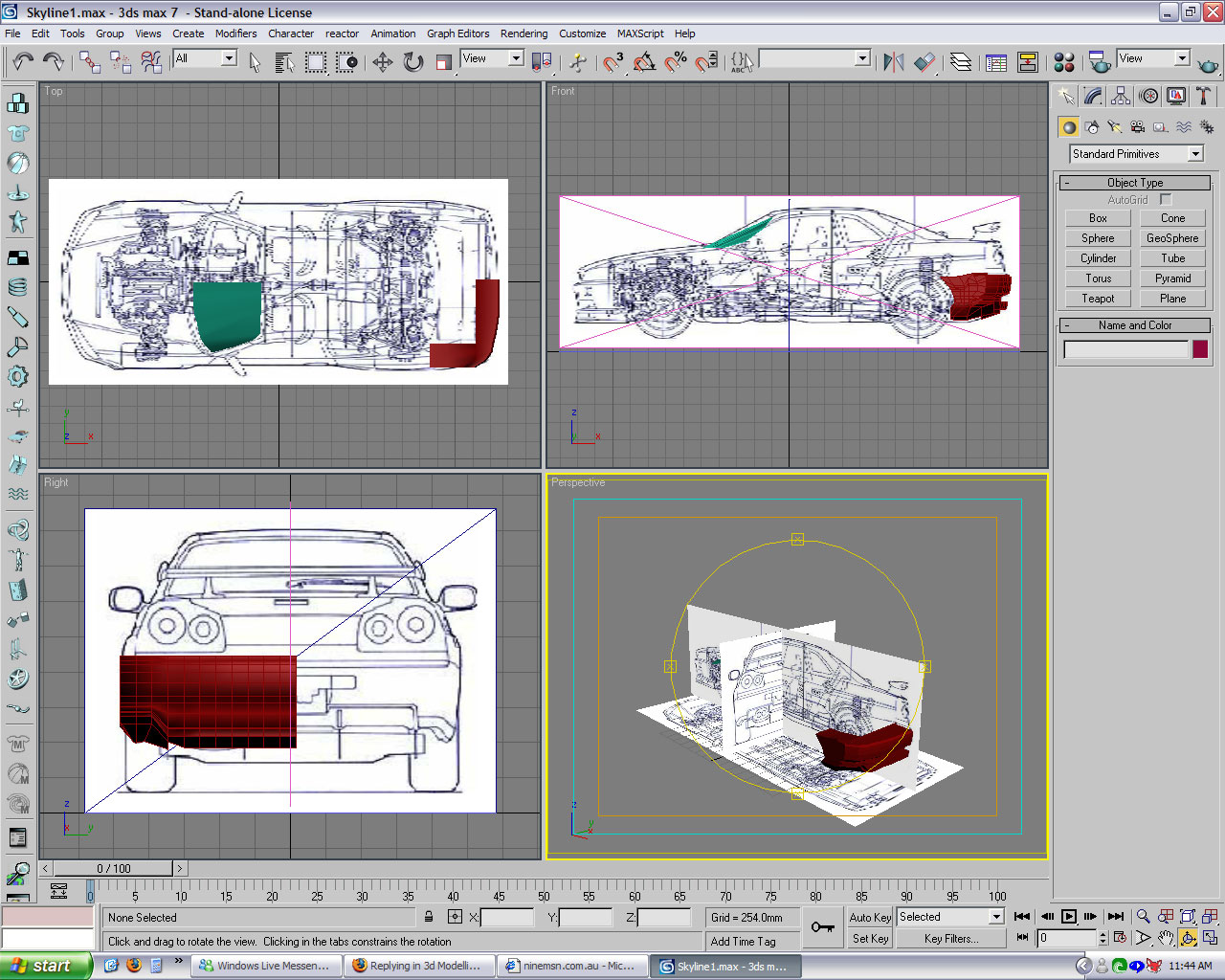
Task: Switch to the Display panel tab
Action: (1176, 96)
